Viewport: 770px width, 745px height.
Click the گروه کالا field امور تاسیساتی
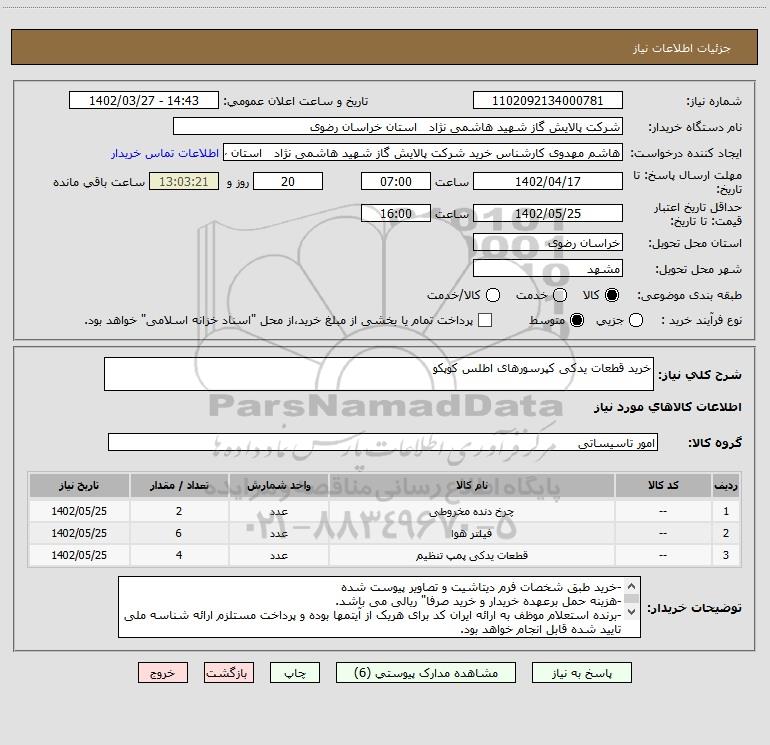coord(383,442)
